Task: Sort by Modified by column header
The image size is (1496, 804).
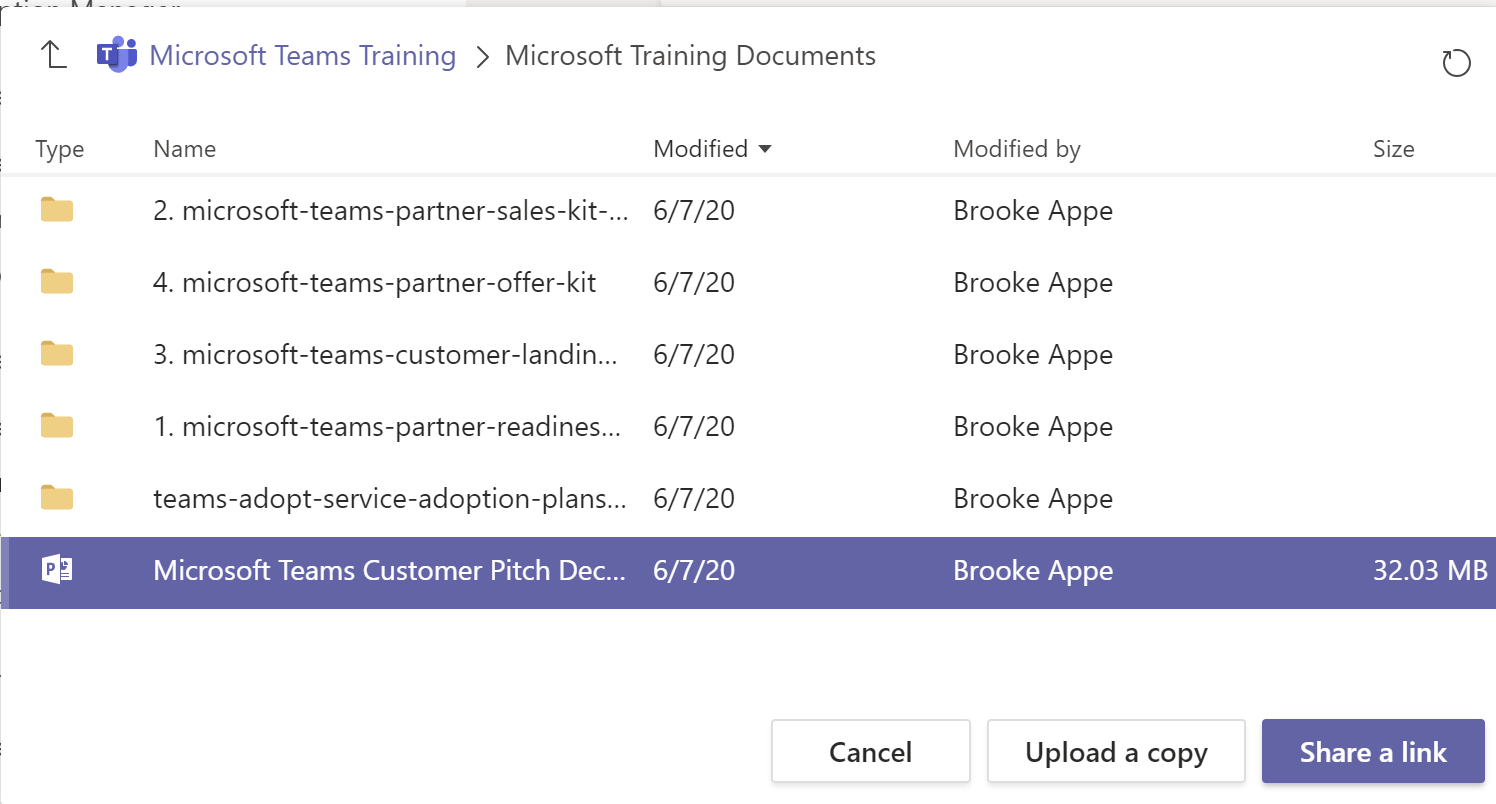Action: 1017,150
